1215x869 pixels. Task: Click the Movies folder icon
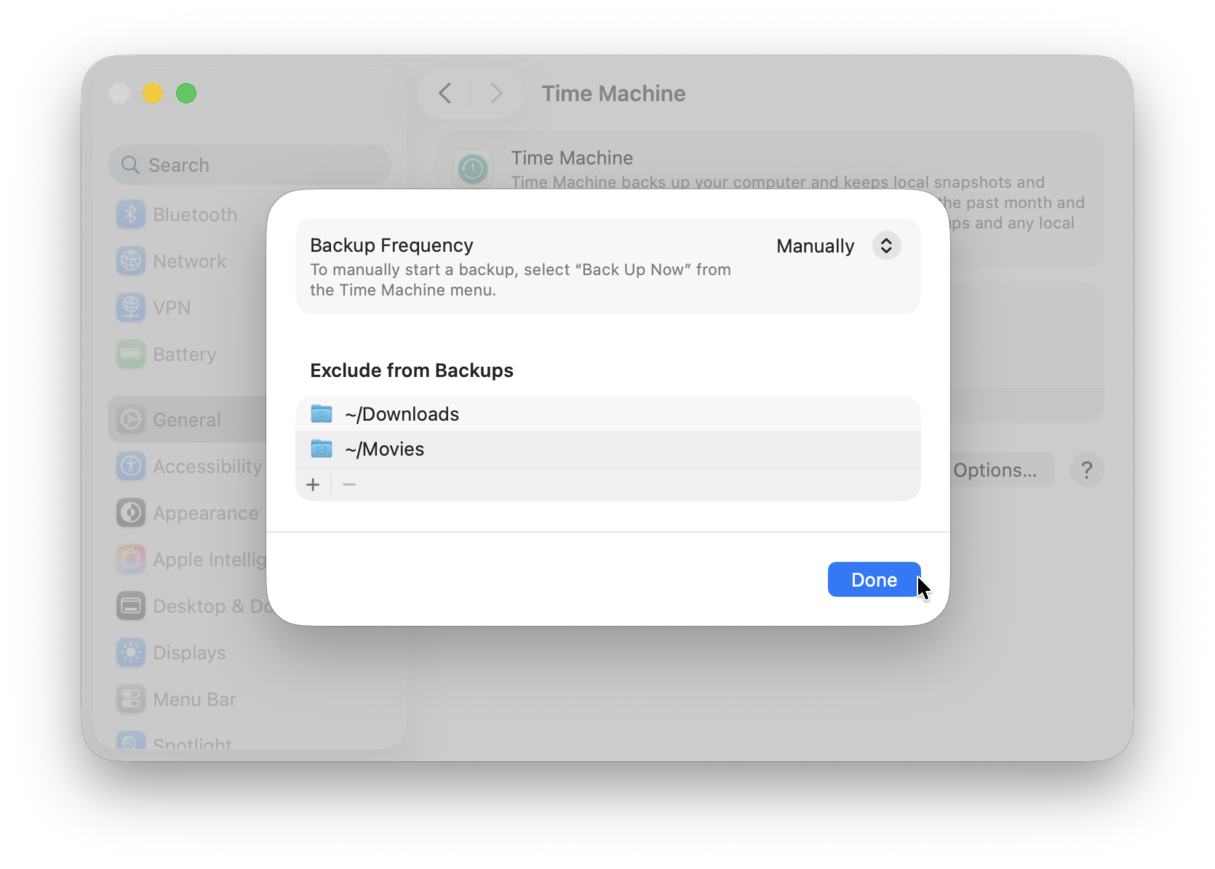tap(321, 449)
